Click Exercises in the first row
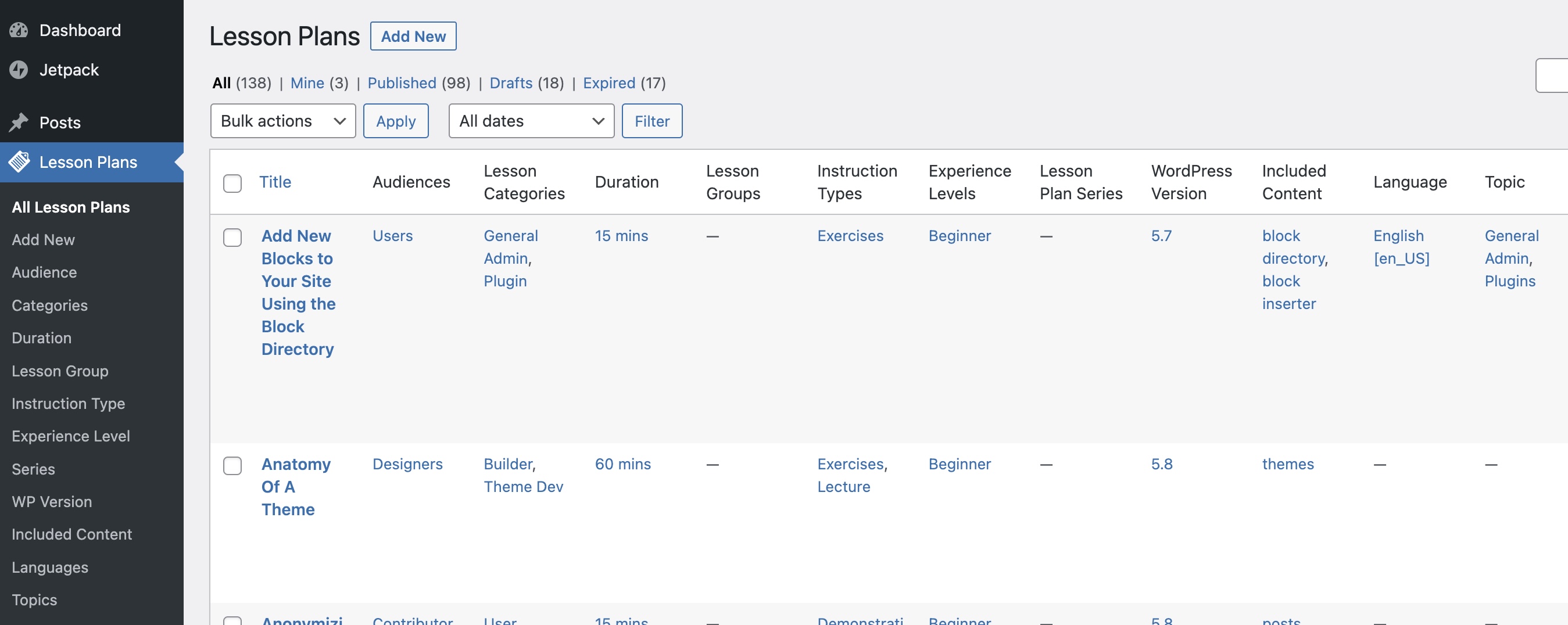1568x625 pixels. [850, 235]
